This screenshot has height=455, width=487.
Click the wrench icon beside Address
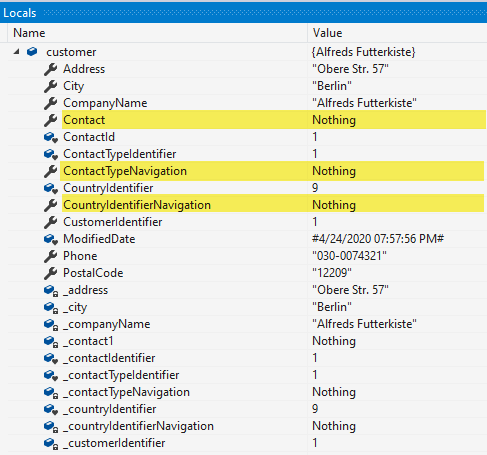tap(50, 69)
